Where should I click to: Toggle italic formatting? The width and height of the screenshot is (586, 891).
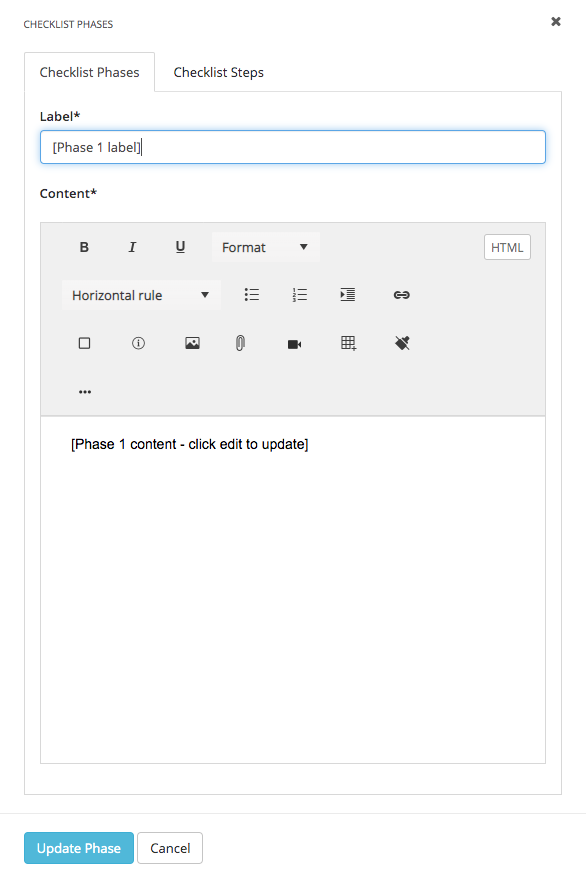pos(131,247)
